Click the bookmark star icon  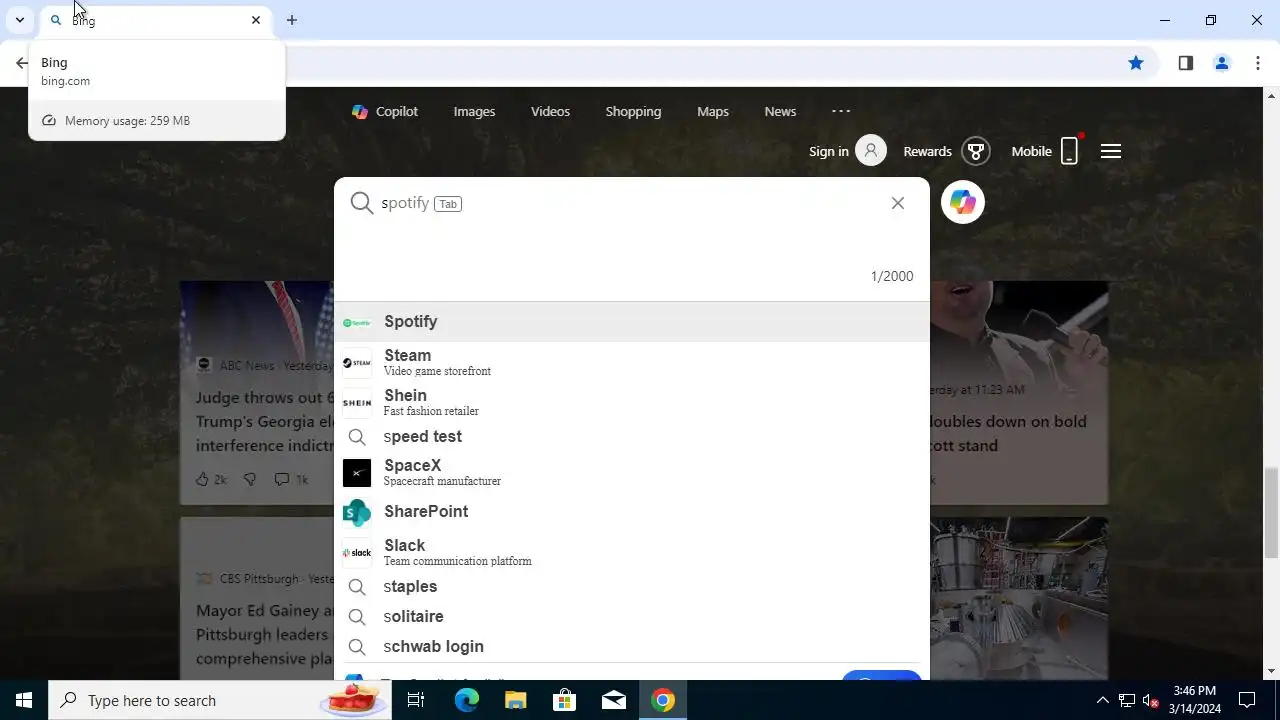1136,63
